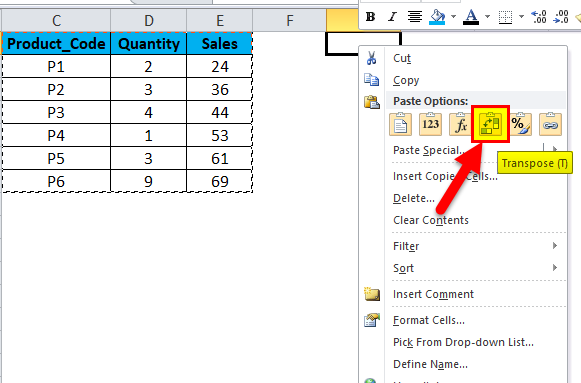Choose Paste Values (123) option

click(430, 124)
